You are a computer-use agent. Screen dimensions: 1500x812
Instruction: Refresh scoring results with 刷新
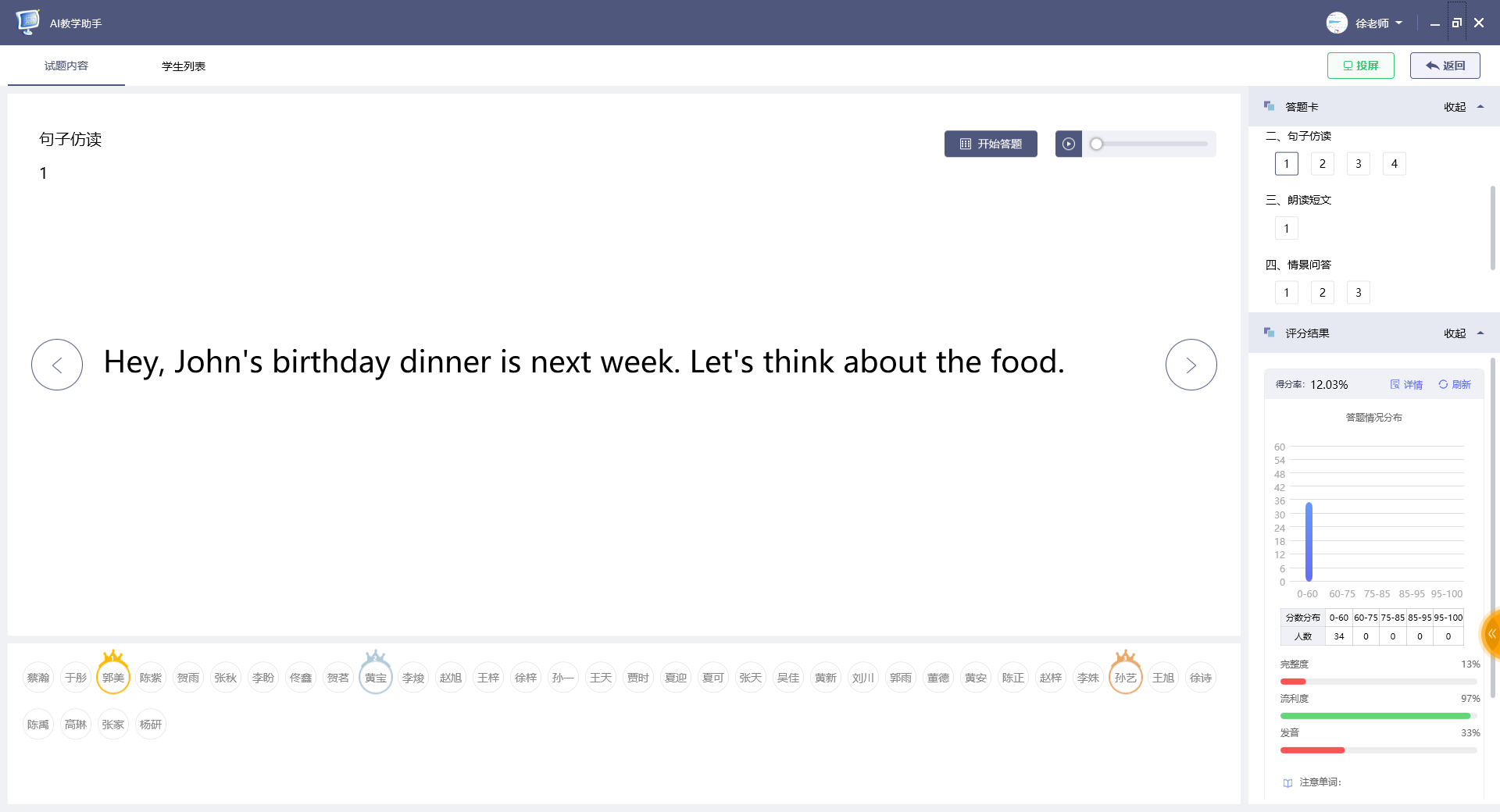(x=1455, y=384)
